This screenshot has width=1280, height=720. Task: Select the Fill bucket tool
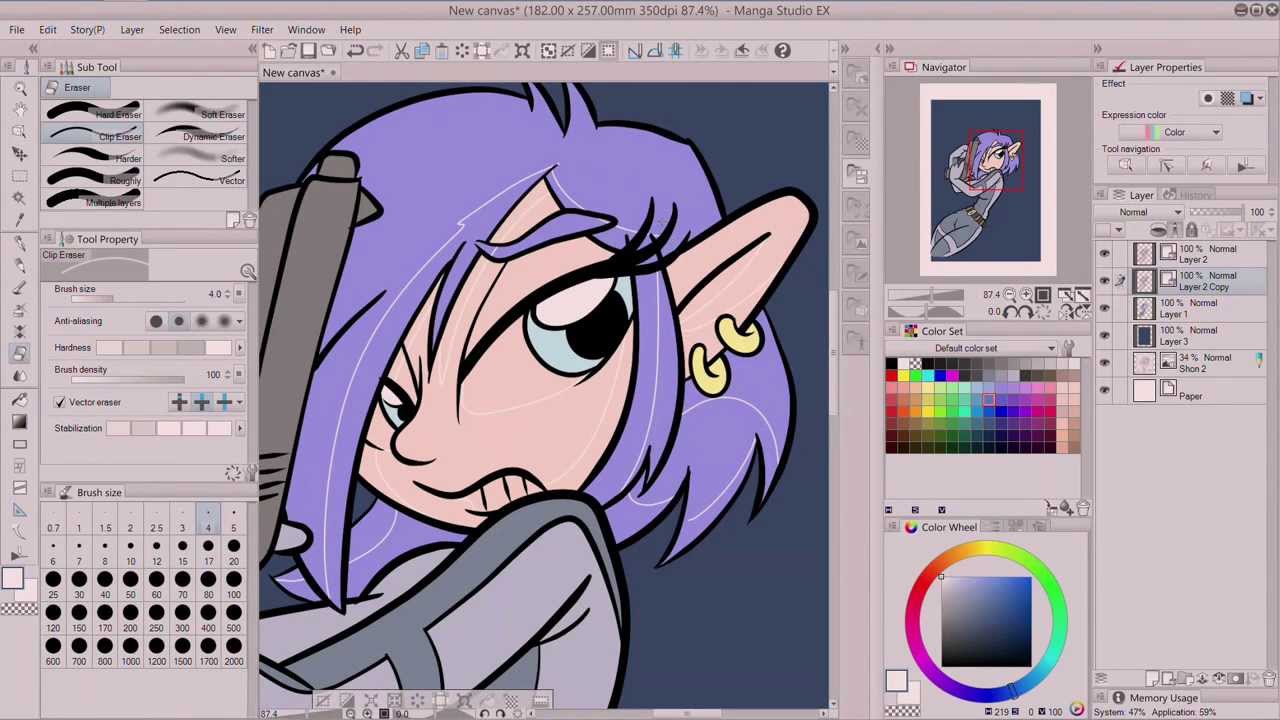[x=20, y=400]
